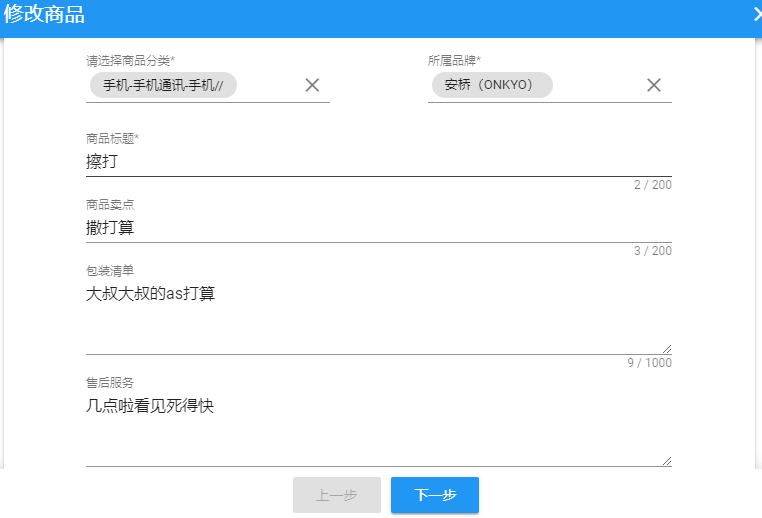
Task: Click the 售后服务 textarea resize handle
Action: 667,461
